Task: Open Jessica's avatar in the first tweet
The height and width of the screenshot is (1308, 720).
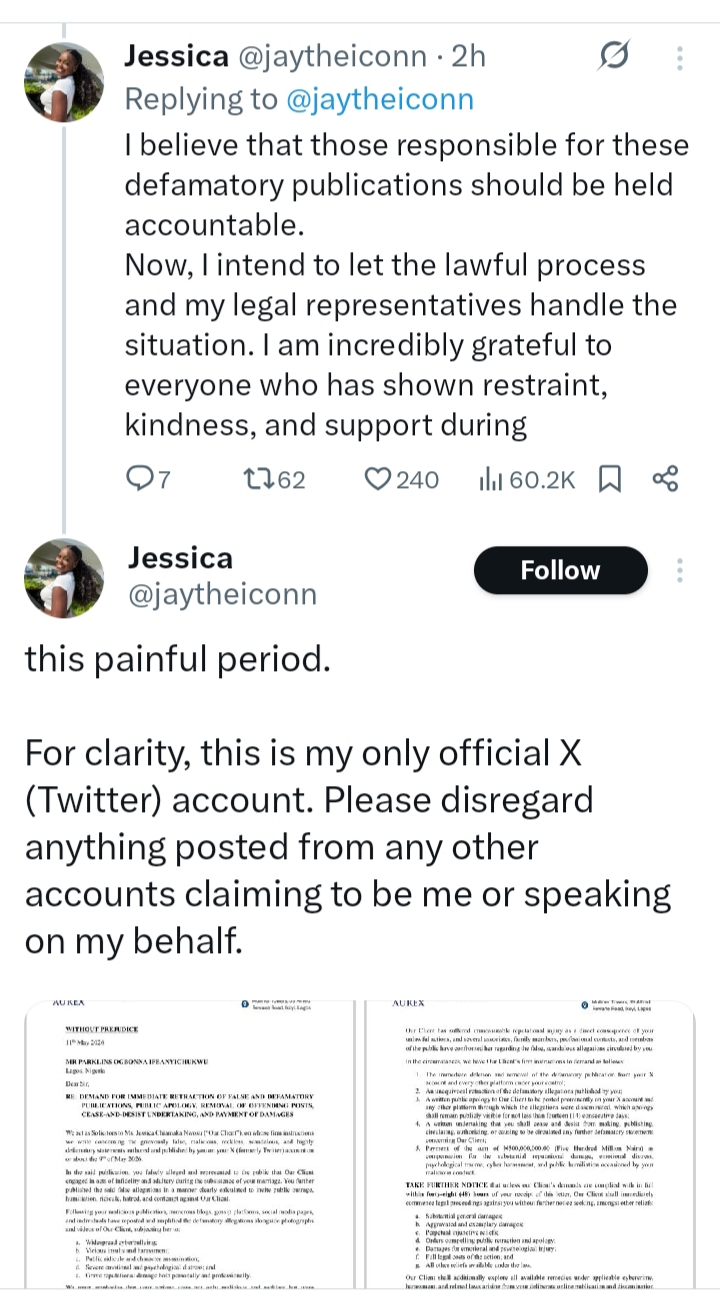Action: [x=64, y=81]
